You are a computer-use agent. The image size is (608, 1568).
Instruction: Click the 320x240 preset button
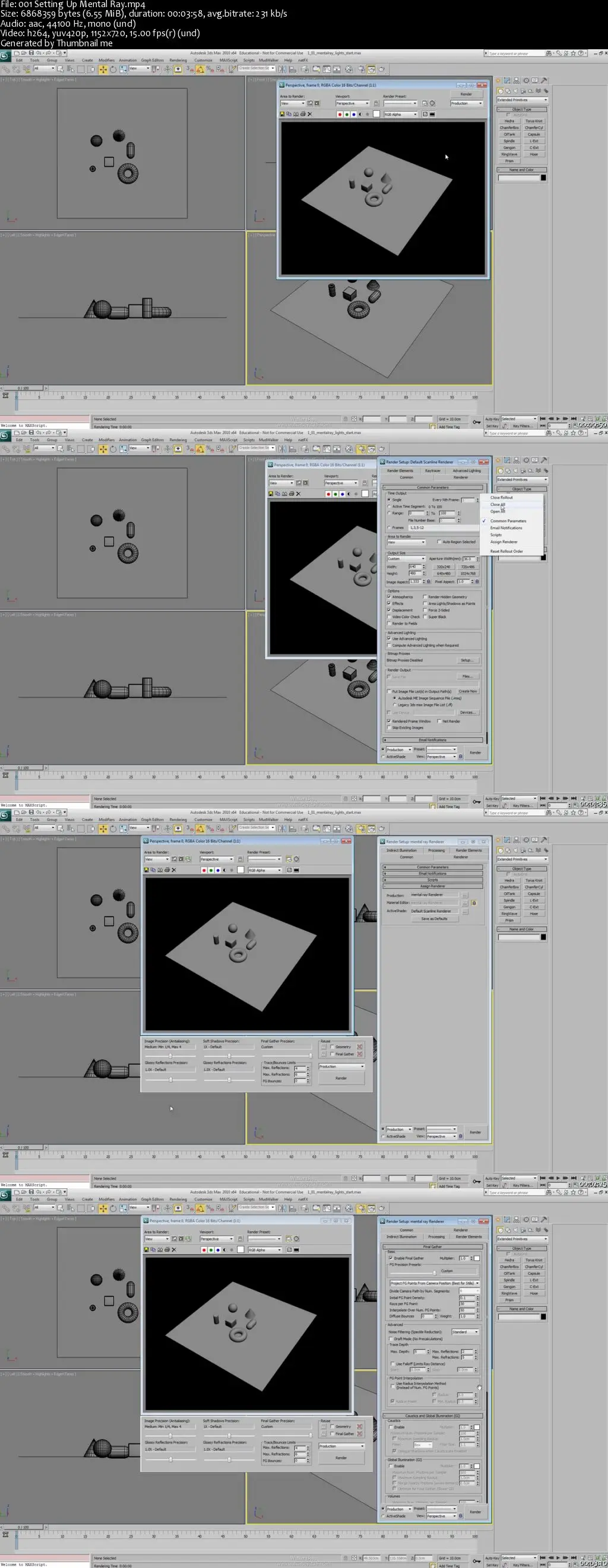click(x=444, y=567)
